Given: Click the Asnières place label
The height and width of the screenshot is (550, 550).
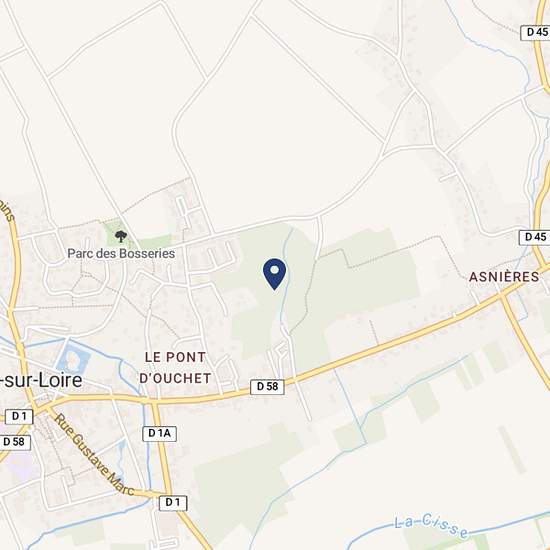Looking at the screenshot, I should point(504,277).
